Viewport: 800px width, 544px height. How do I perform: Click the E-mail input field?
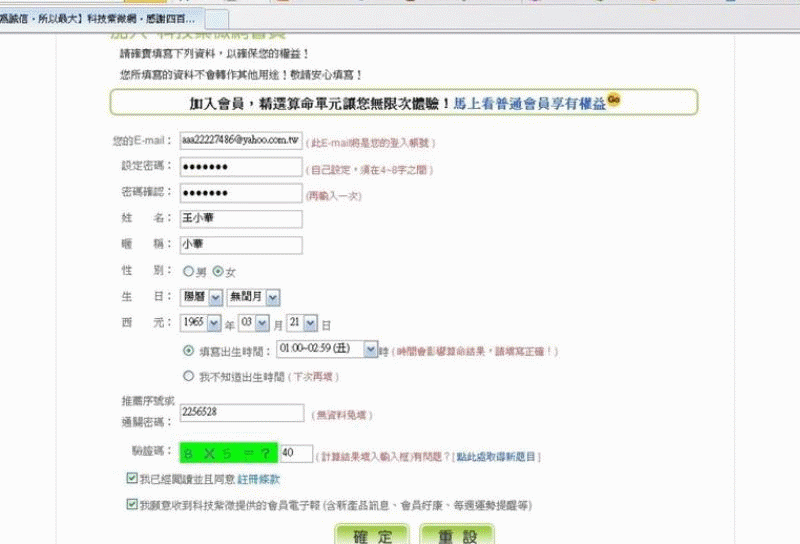(x=240, y=141)
